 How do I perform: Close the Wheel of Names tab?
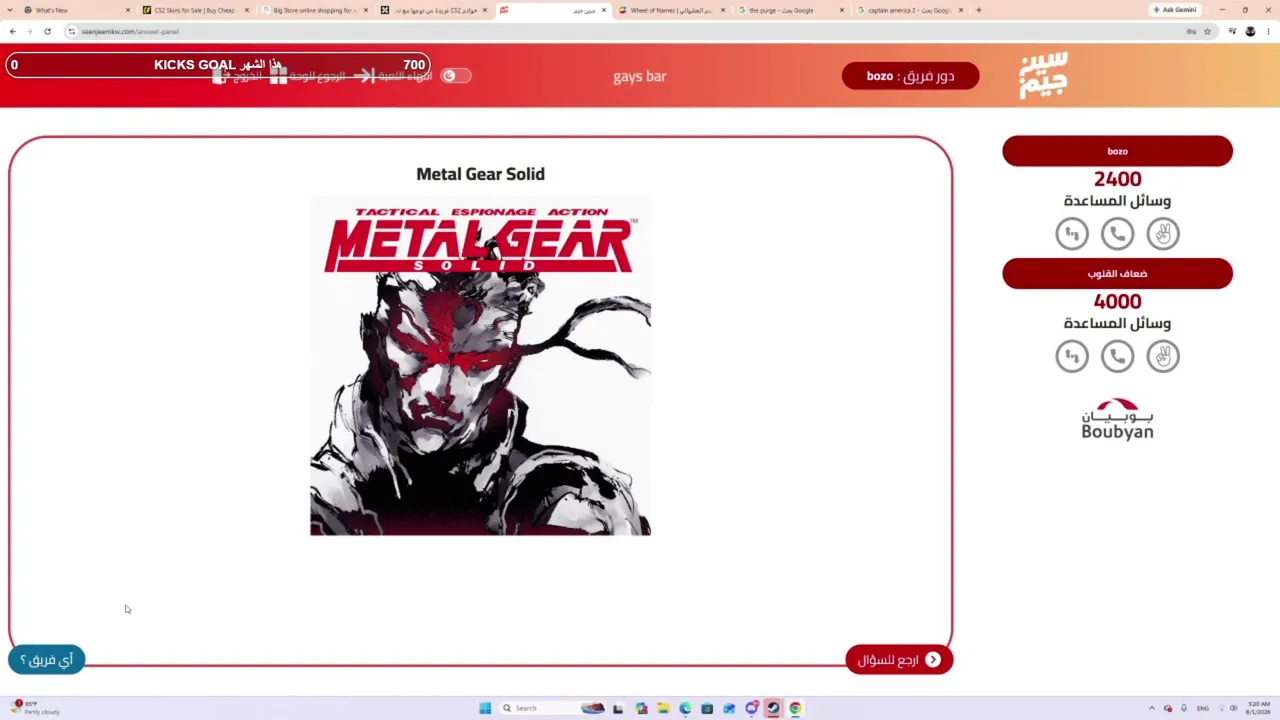click(x=723, y=10)
